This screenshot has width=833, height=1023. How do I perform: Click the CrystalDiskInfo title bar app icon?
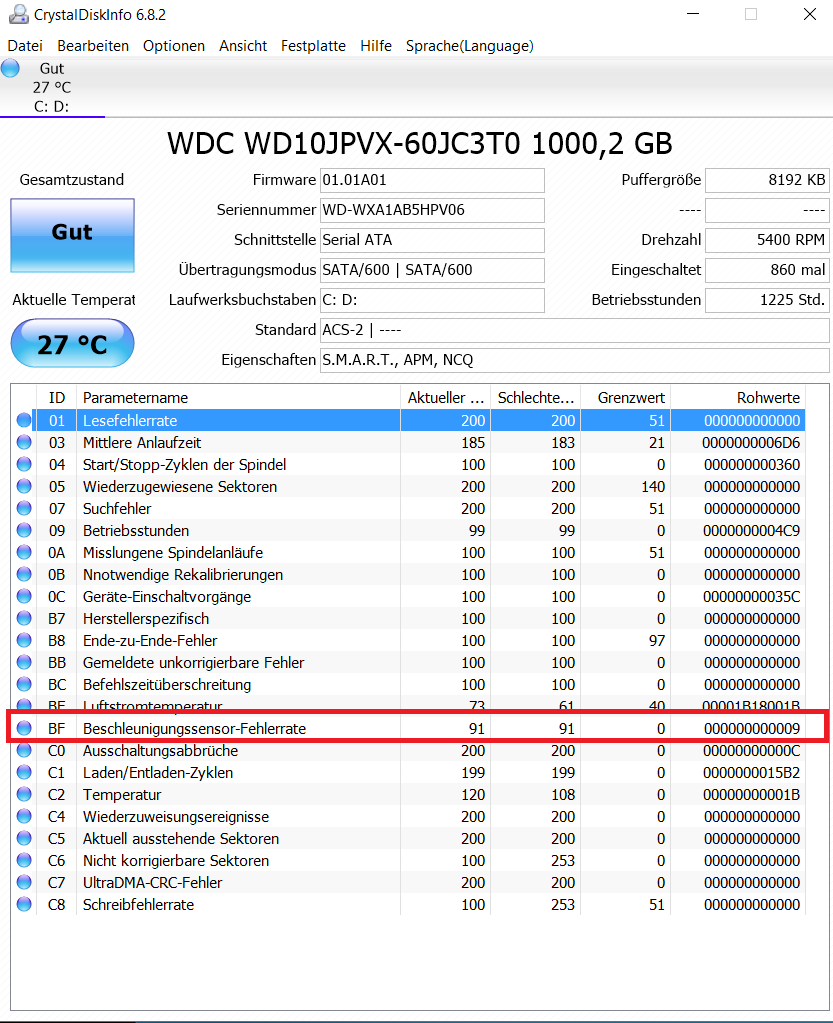(18, 14)
